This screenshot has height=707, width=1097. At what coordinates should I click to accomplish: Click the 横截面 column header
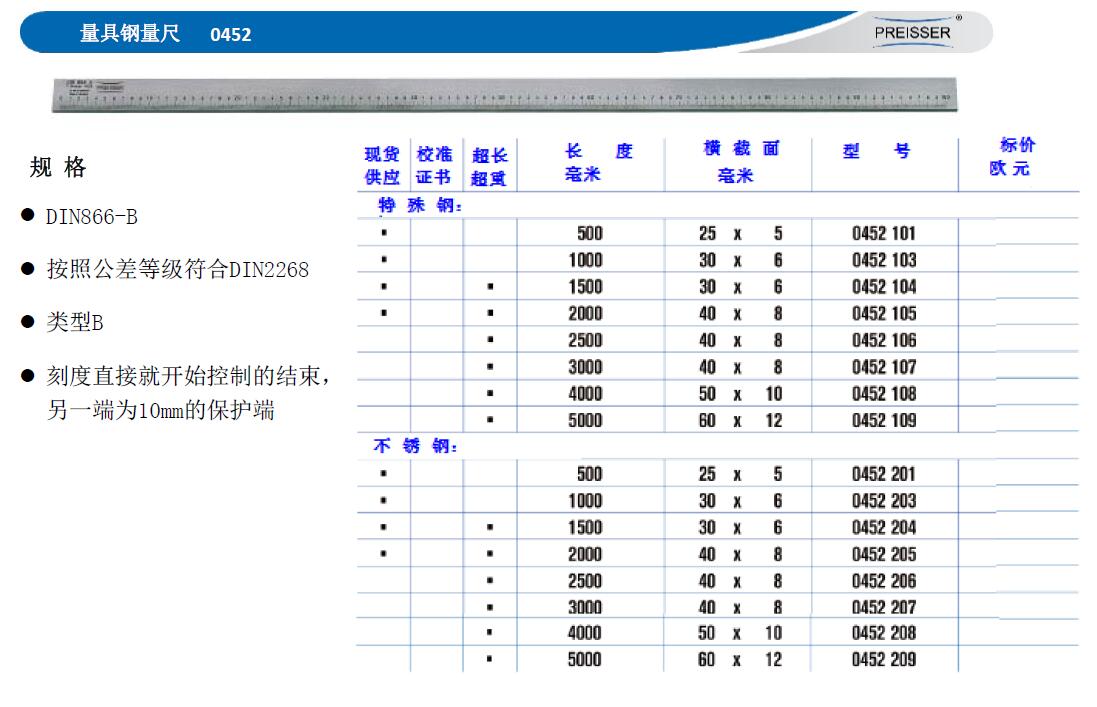[739, 163]
